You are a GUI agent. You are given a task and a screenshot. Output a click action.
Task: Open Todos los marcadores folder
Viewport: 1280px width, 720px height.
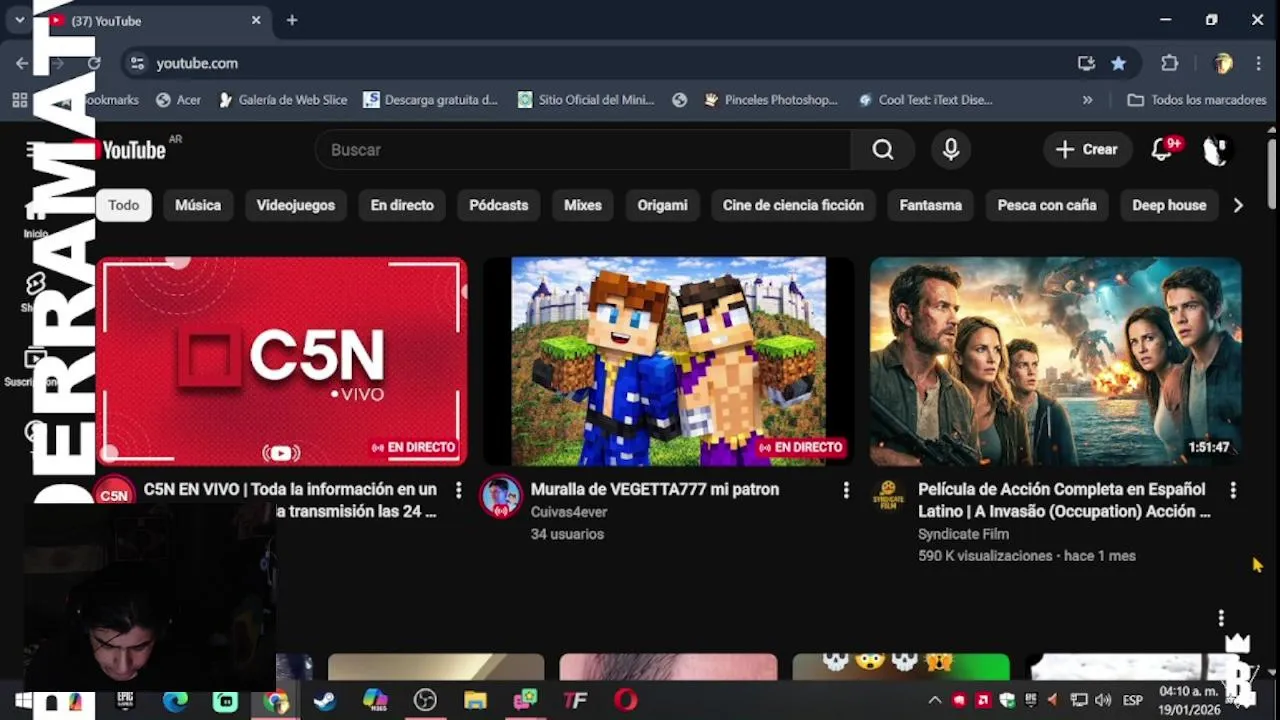[x=1197, y=100]
